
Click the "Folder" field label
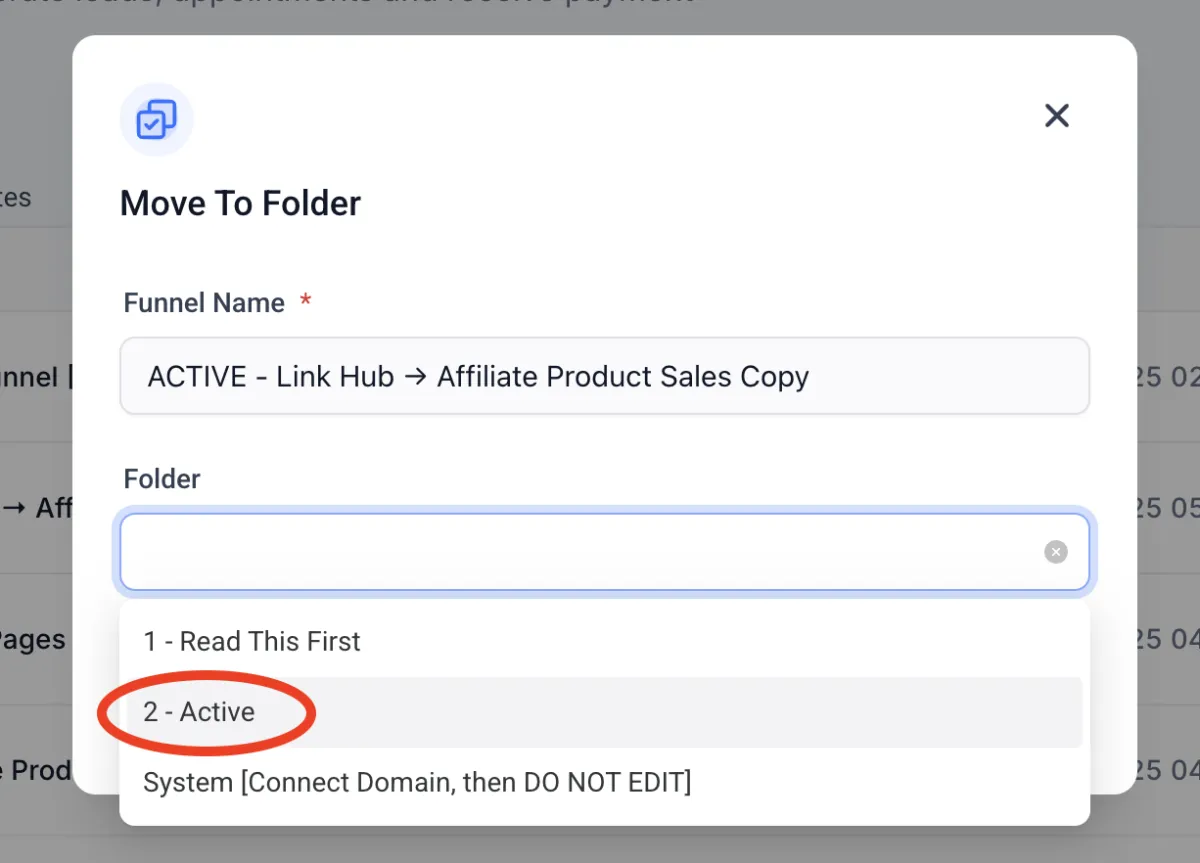coord(162,479)
